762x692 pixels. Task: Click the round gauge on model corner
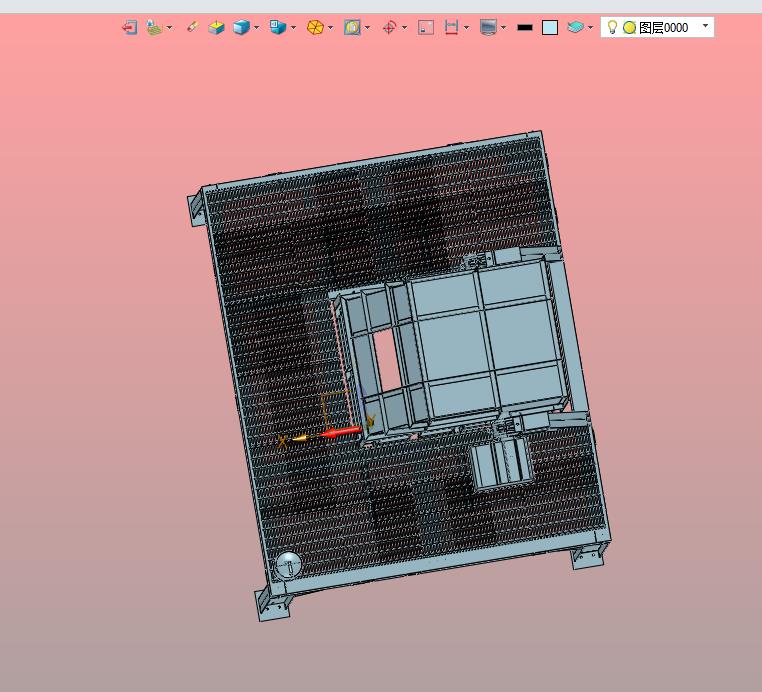(x=288, y=565)
